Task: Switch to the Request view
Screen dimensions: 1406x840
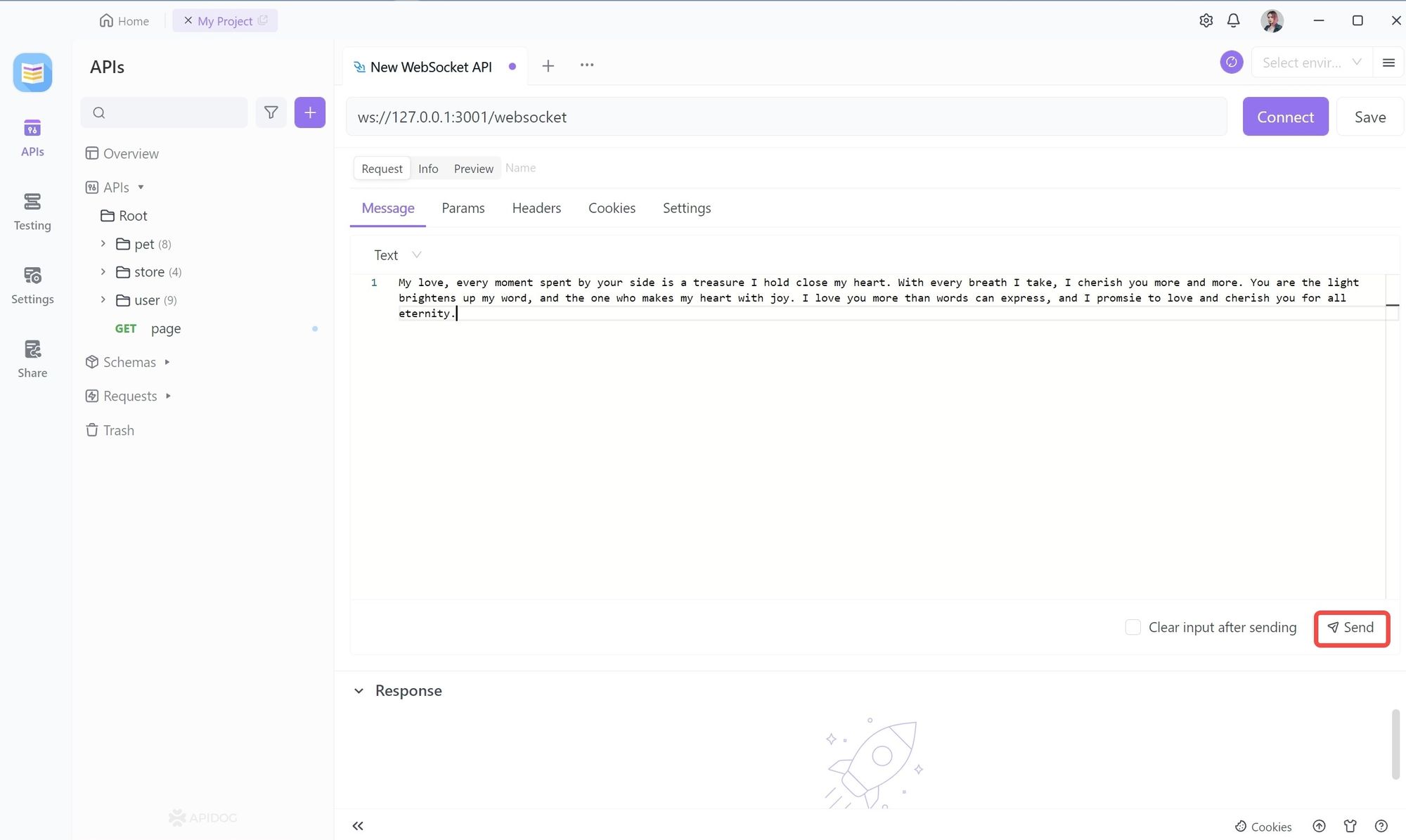Action: coord(382,168)
